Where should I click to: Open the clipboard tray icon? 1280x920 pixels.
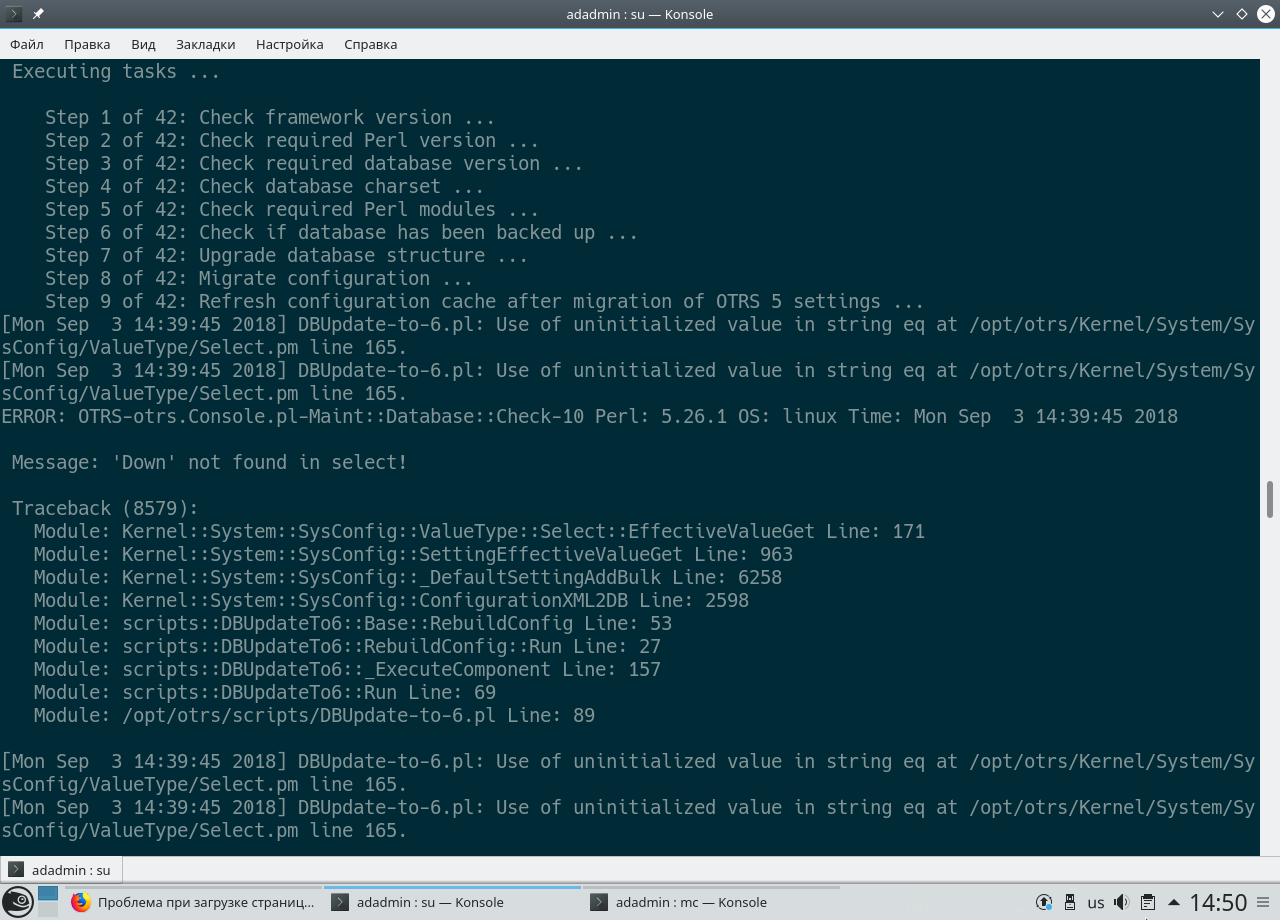1148,902
